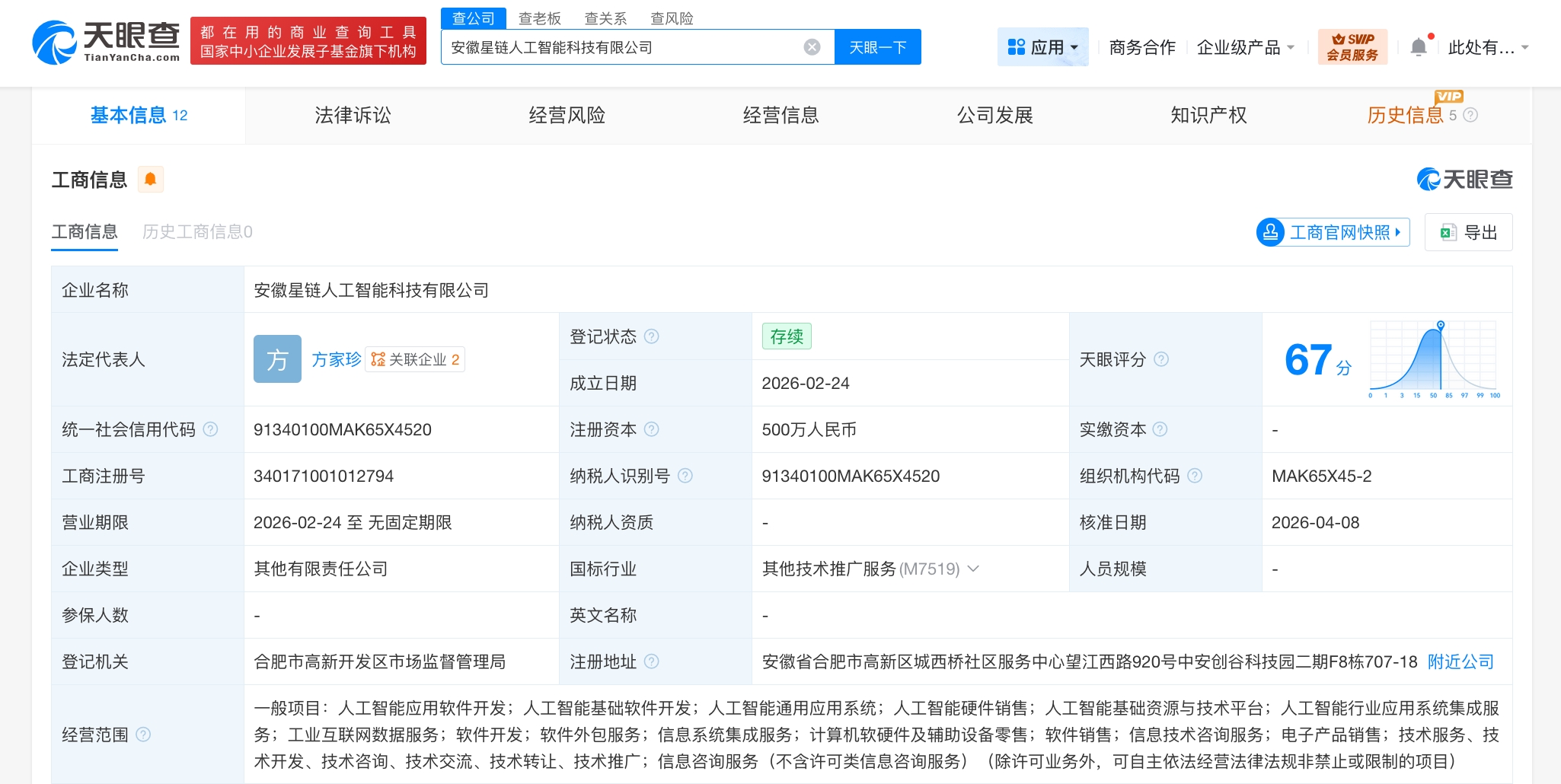
Task: Click the blue grid icon beside 应用
Action: pos(1017,46)
